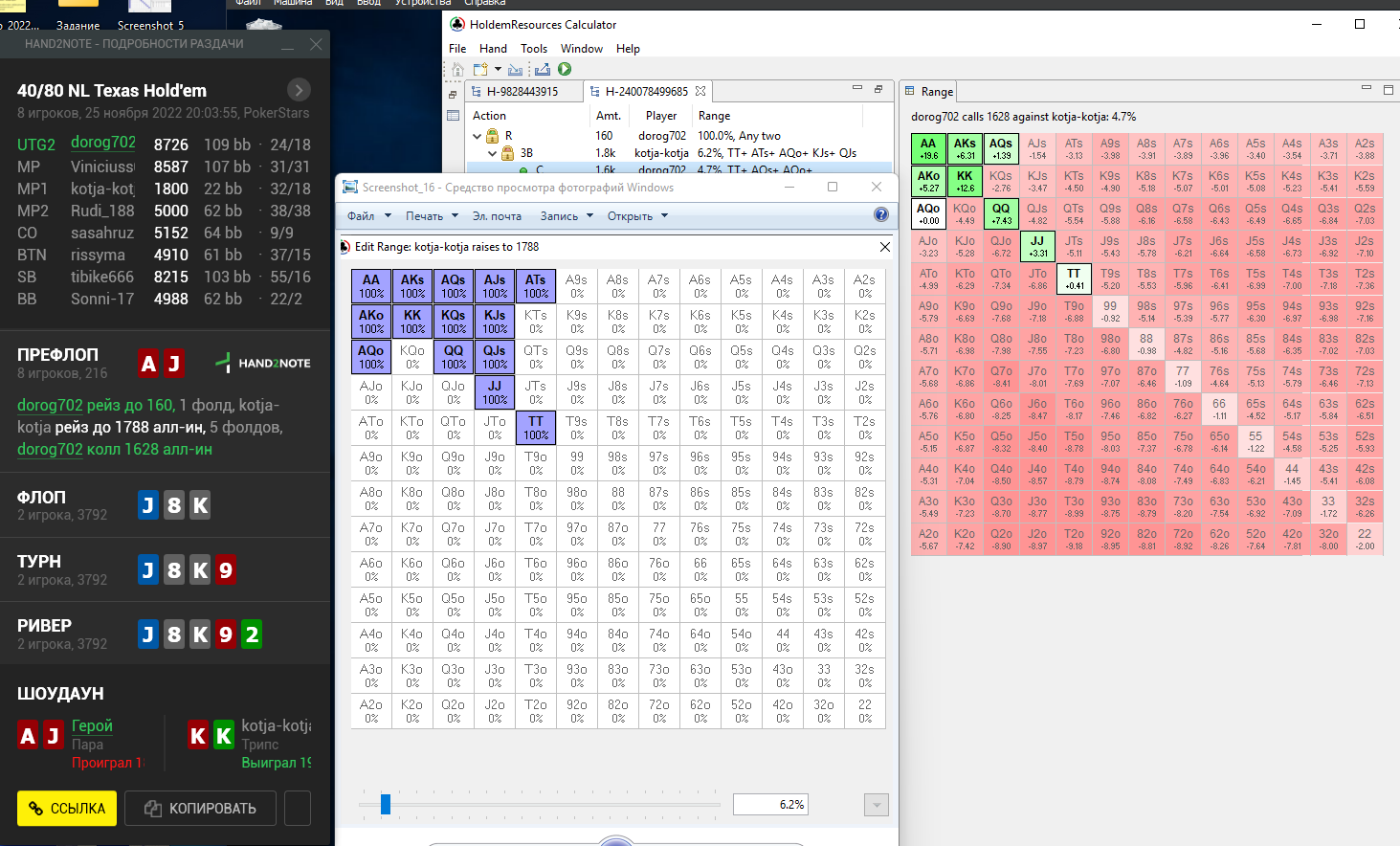1400x846 pixels.
Task: Toggle AKs cell in Edit Range grid
Action: pos(412,286)
